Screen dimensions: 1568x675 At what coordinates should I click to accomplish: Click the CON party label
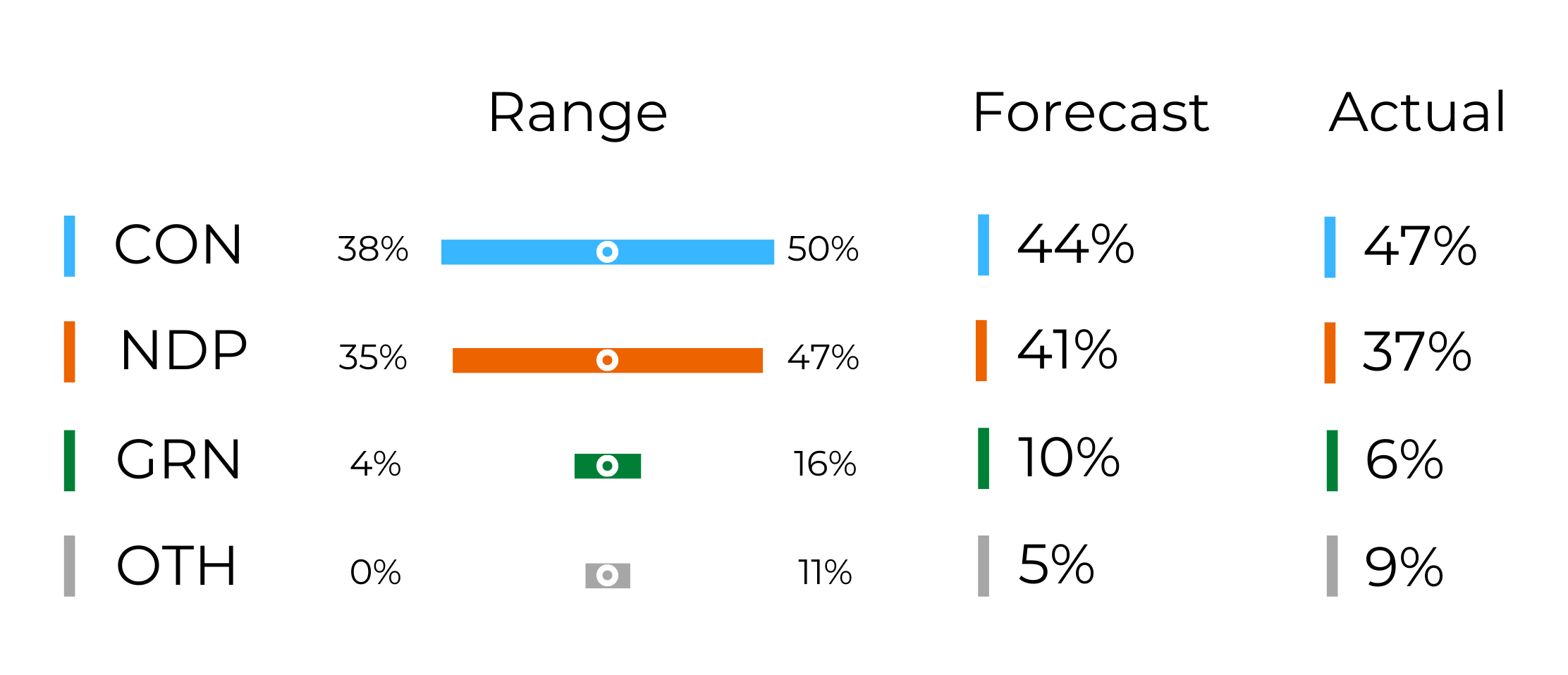[178, 245]
